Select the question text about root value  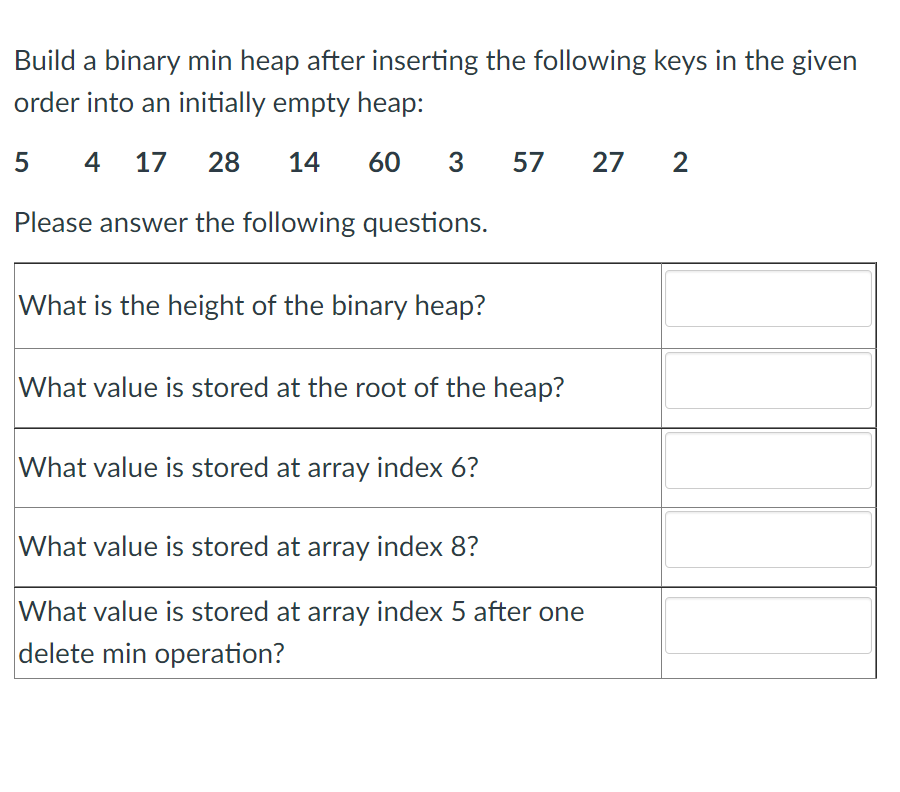click(x=289, y=387)
